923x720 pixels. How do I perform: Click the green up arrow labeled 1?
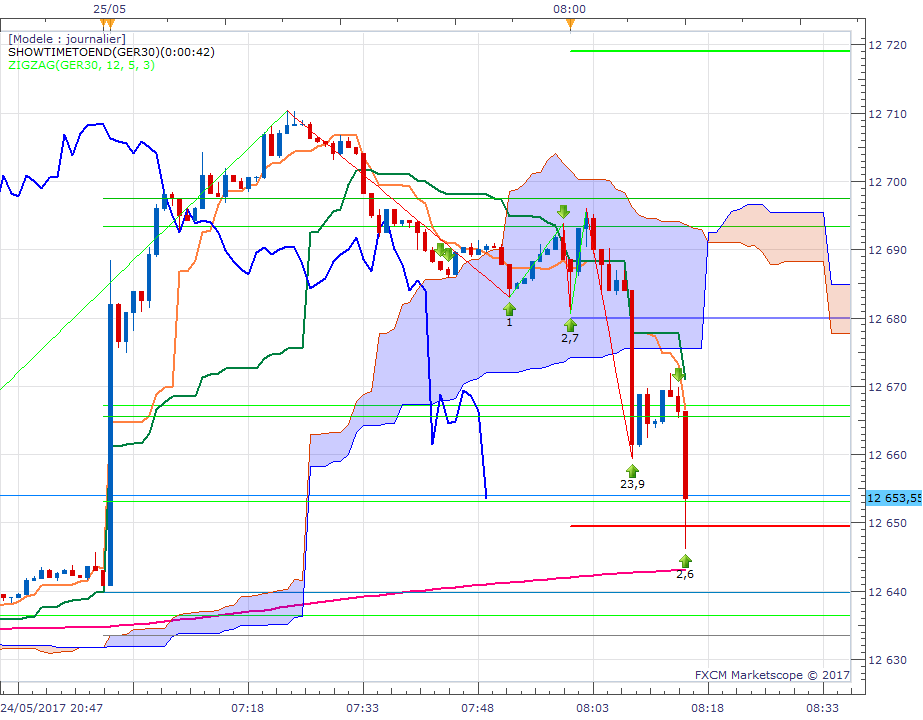tap(509, 309)
